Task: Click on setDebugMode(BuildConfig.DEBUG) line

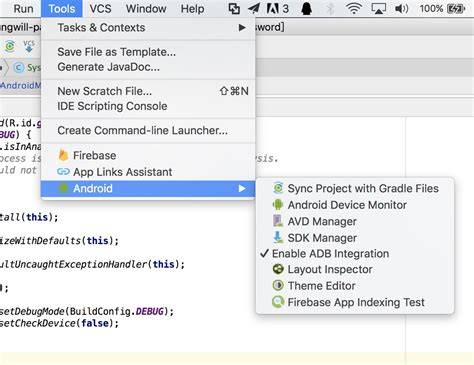Action: click(87, 311)
